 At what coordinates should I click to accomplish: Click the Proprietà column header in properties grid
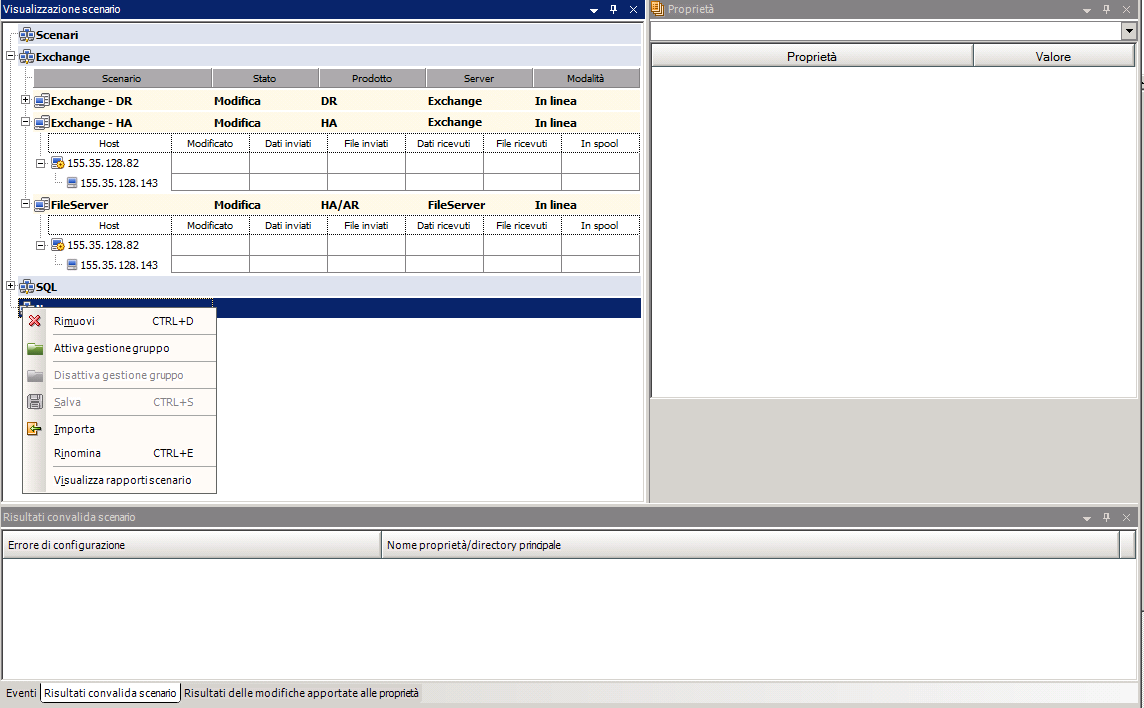[x=812, y=56]
